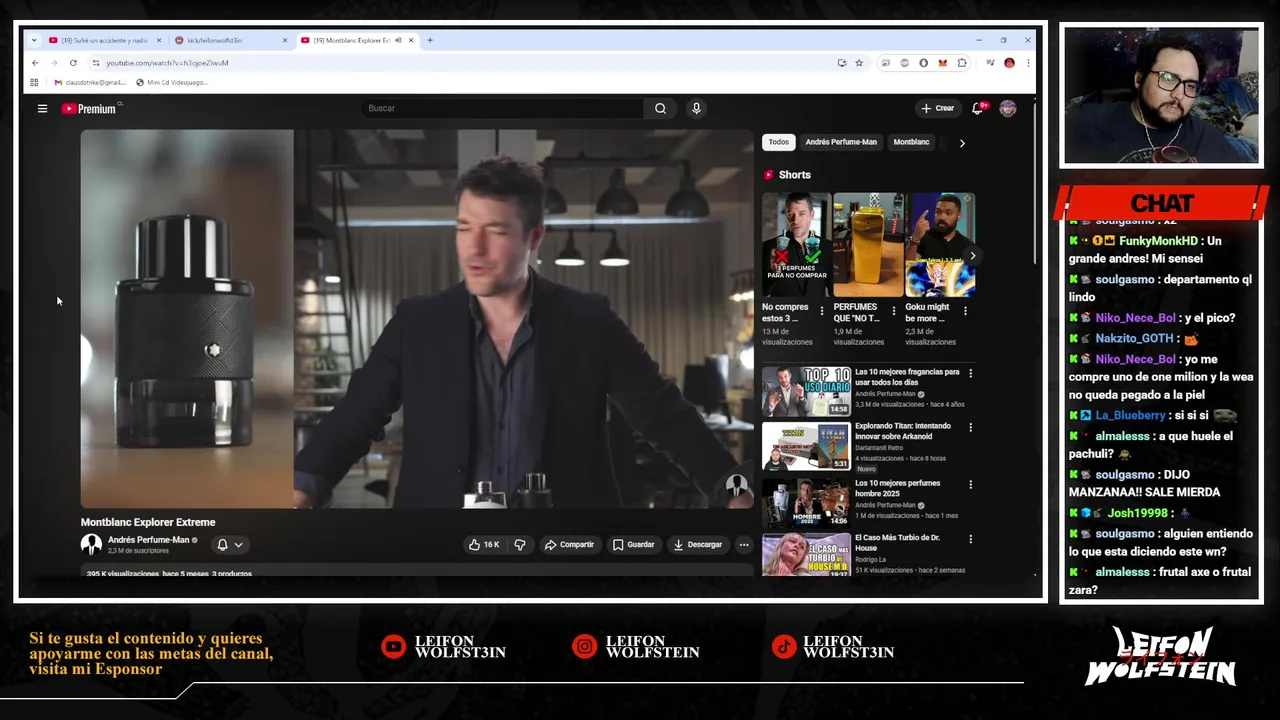
Task: Select the Montblanc filter chip
Action: 911,142
